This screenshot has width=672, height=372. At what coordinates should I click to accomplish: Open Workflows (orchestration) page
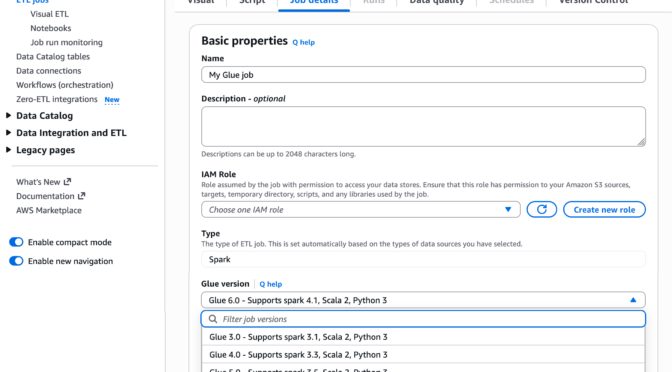65,85
